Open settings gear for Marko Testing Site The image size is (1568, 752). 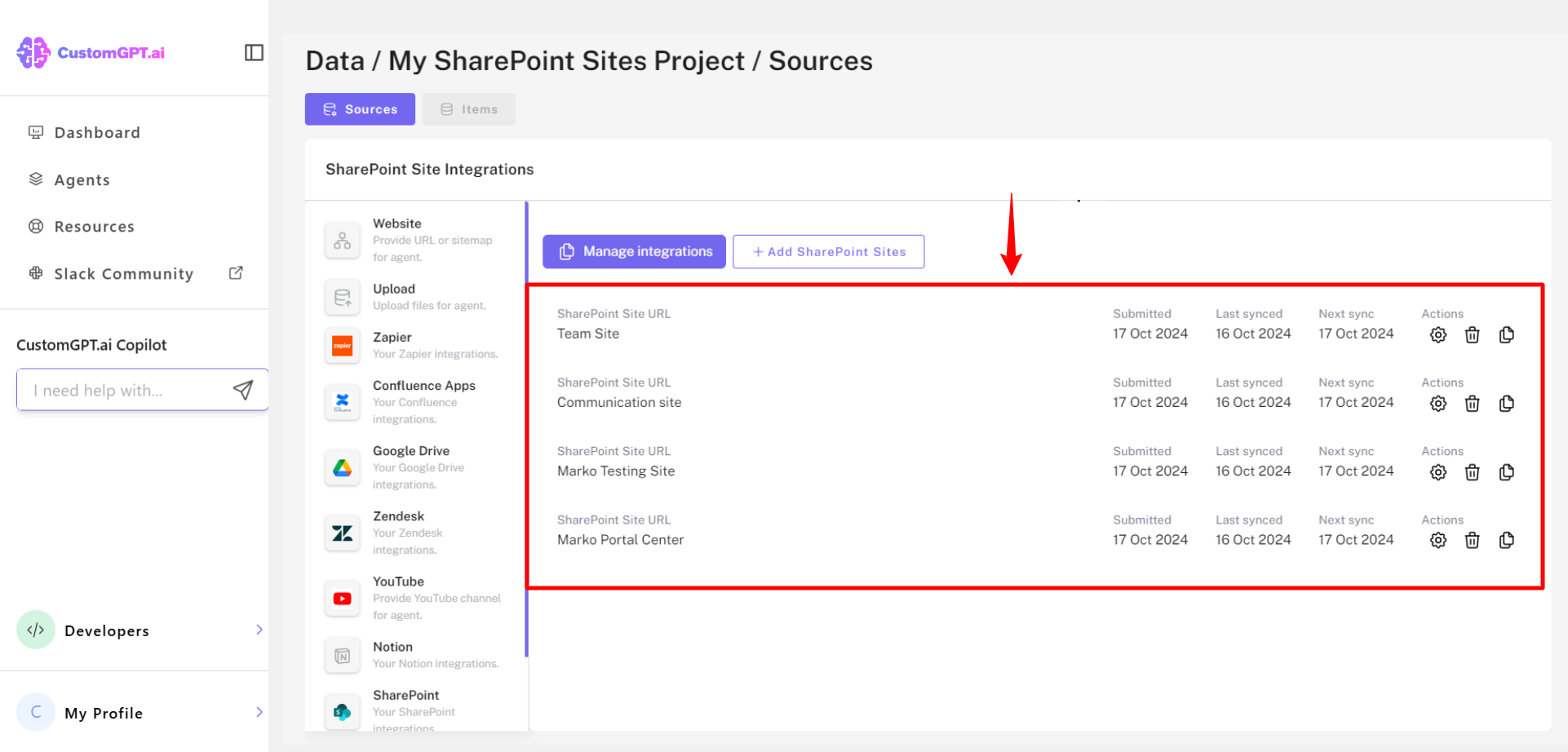pos(1438,471)
